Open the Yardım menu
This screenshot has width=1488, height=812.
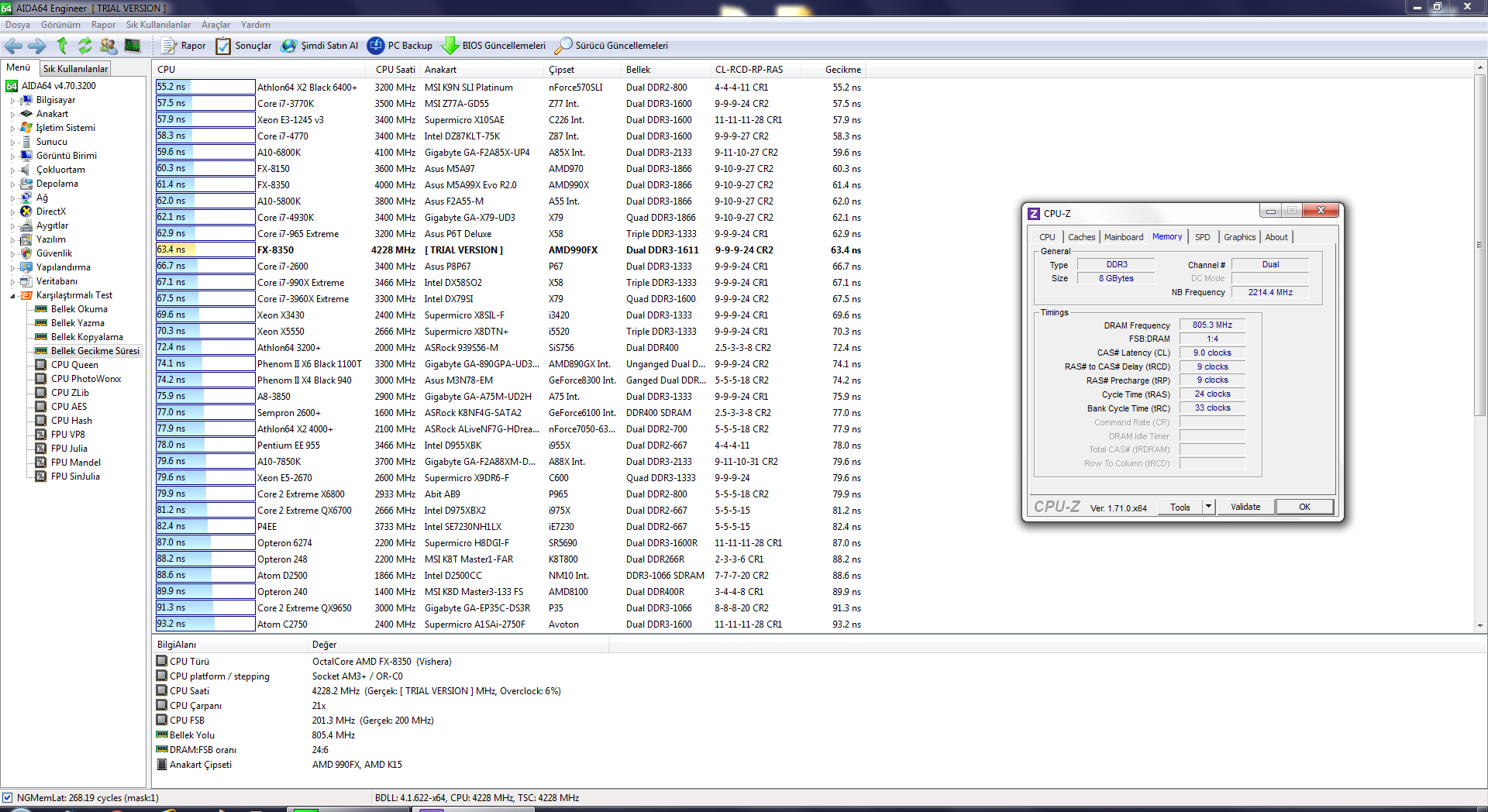pyautogui.click(x=255, y=25)
